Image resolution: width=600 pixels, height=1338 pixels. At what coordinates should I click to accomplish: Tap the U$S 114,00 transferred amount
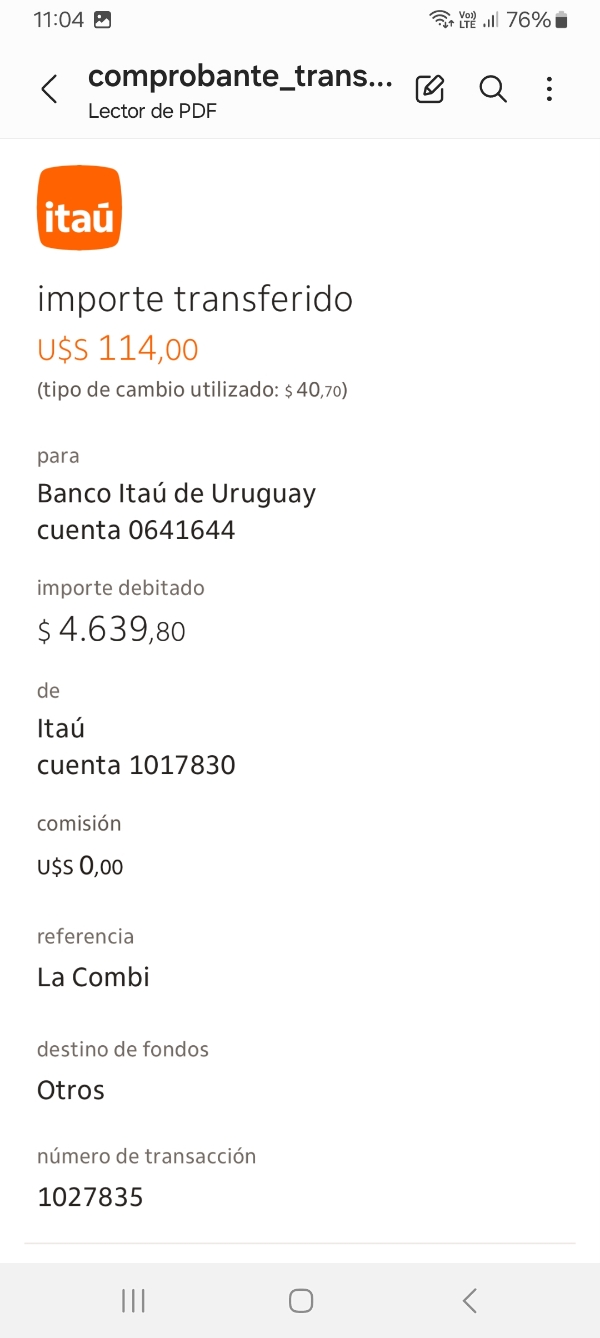(x=118, y=349)
